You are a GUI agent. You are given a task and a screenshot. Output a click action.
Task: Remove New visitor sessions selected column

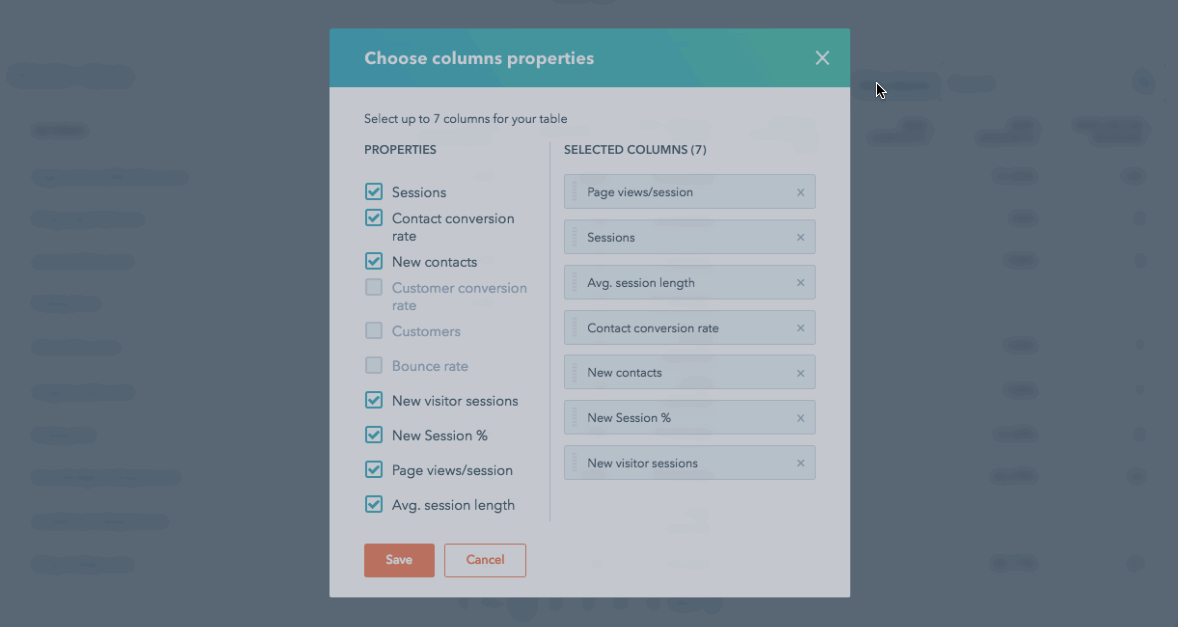pos(800,463)
